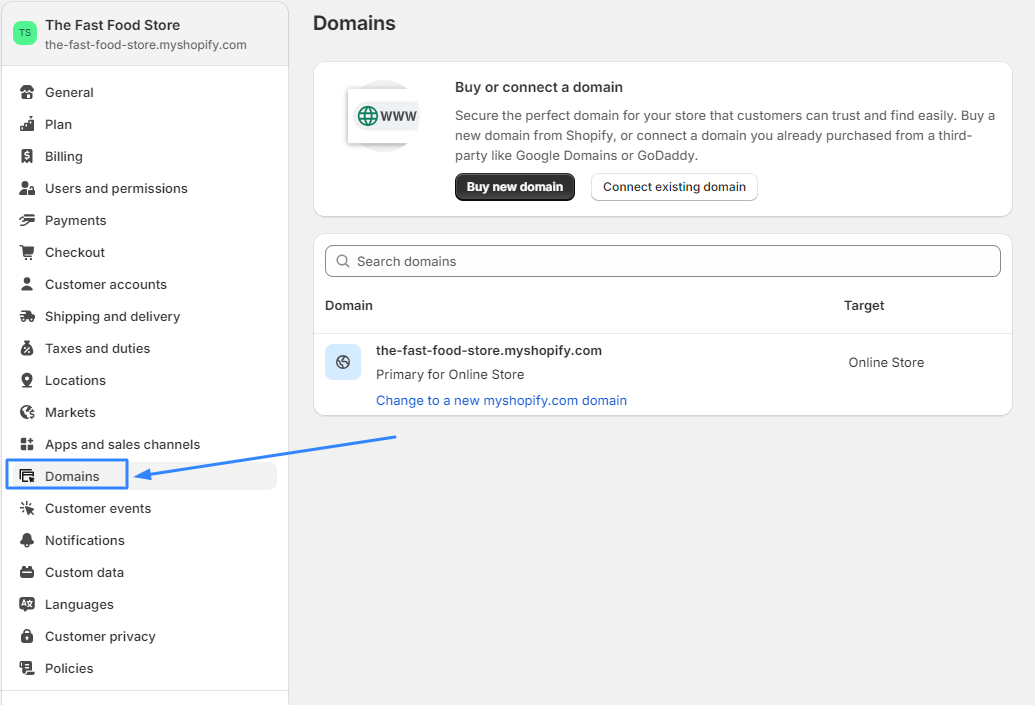Open Policies settings
Screen dimensions: 1035x705
[145, 669]
